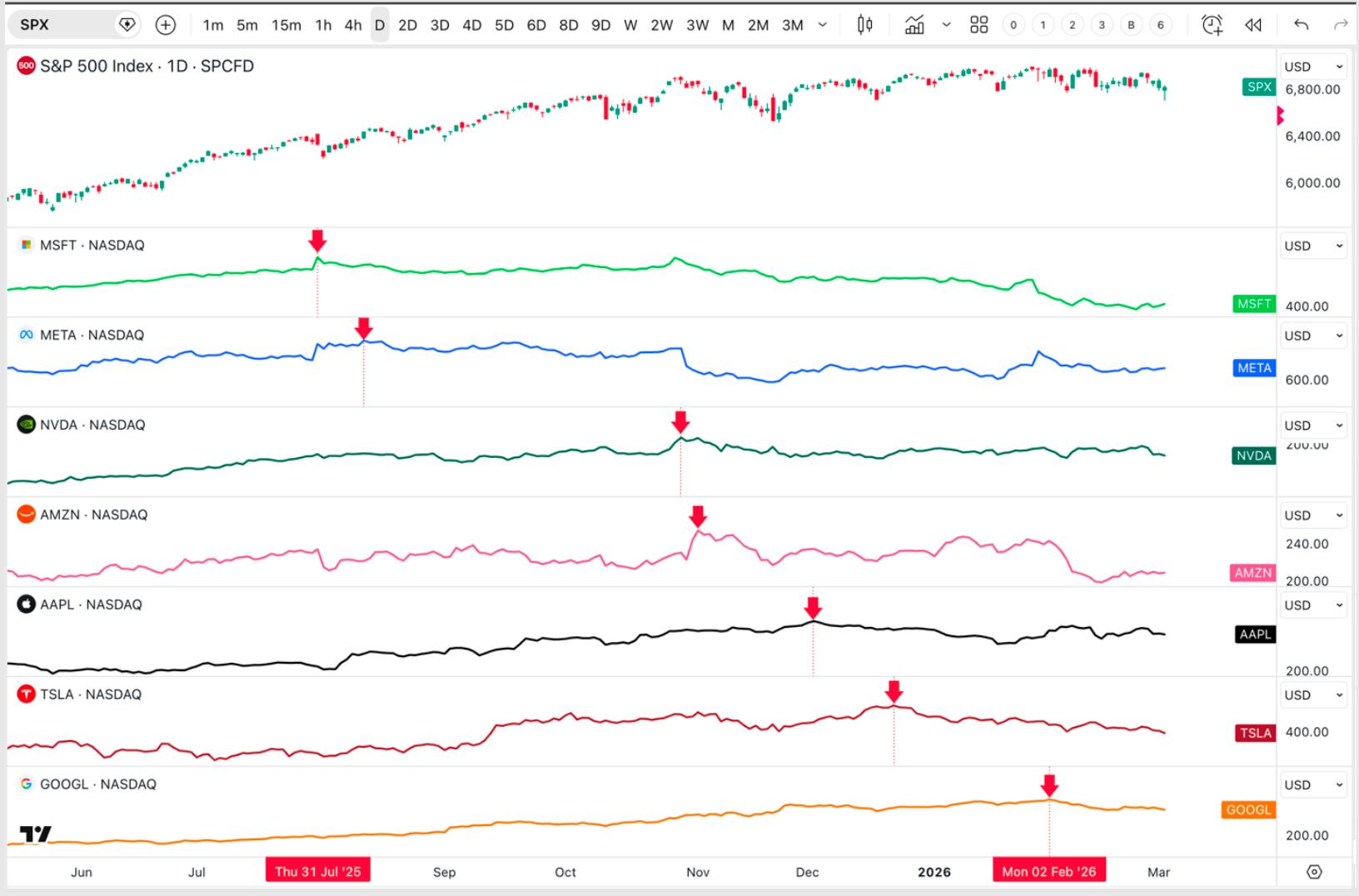The width and height of the screenshot is (1359, 896).
Task: Click the AMZN · NASDAQ legend label
Action: (x=93, y=515)
